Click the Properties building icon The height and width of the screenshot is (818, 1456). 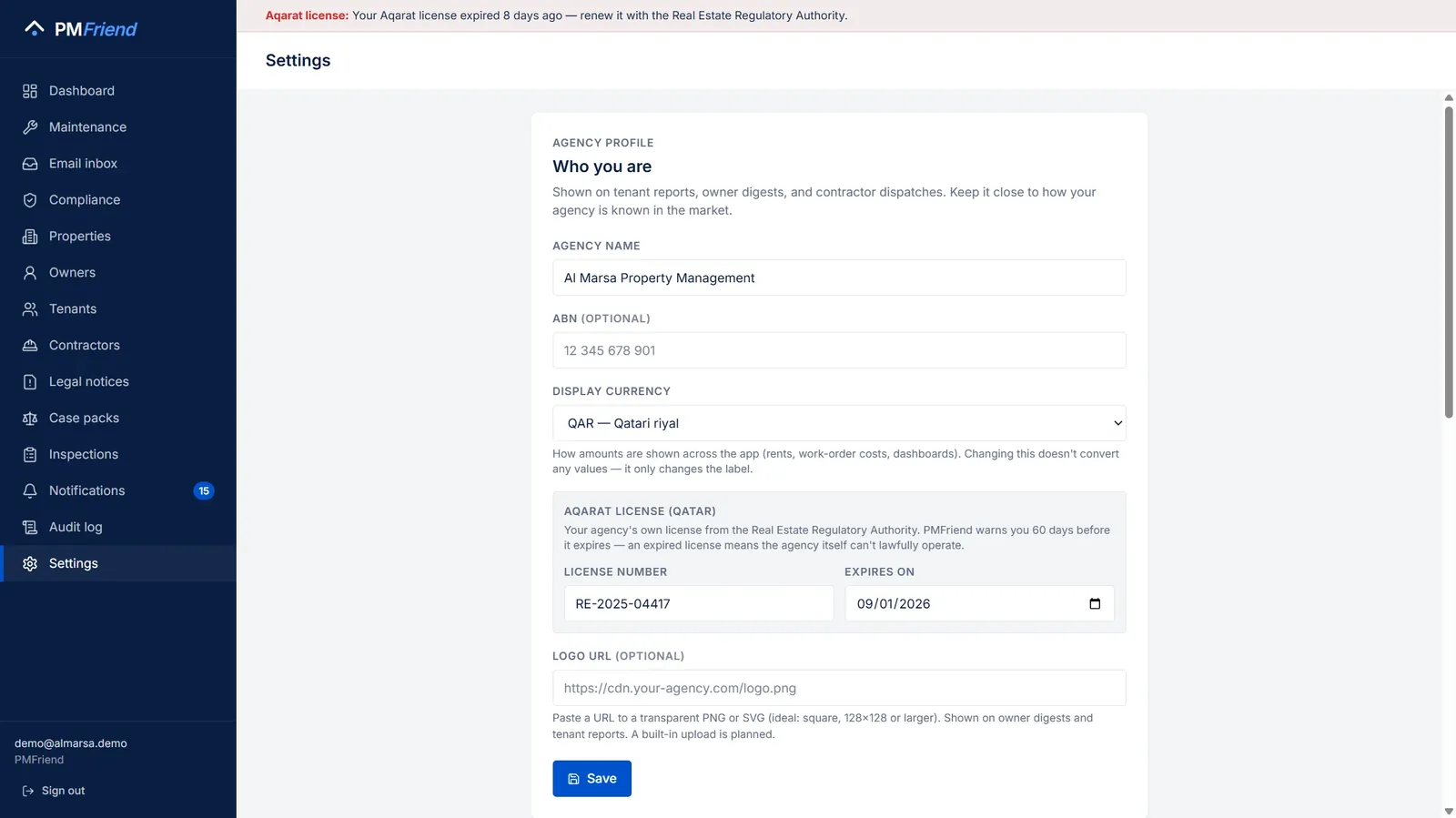point(30,237)
